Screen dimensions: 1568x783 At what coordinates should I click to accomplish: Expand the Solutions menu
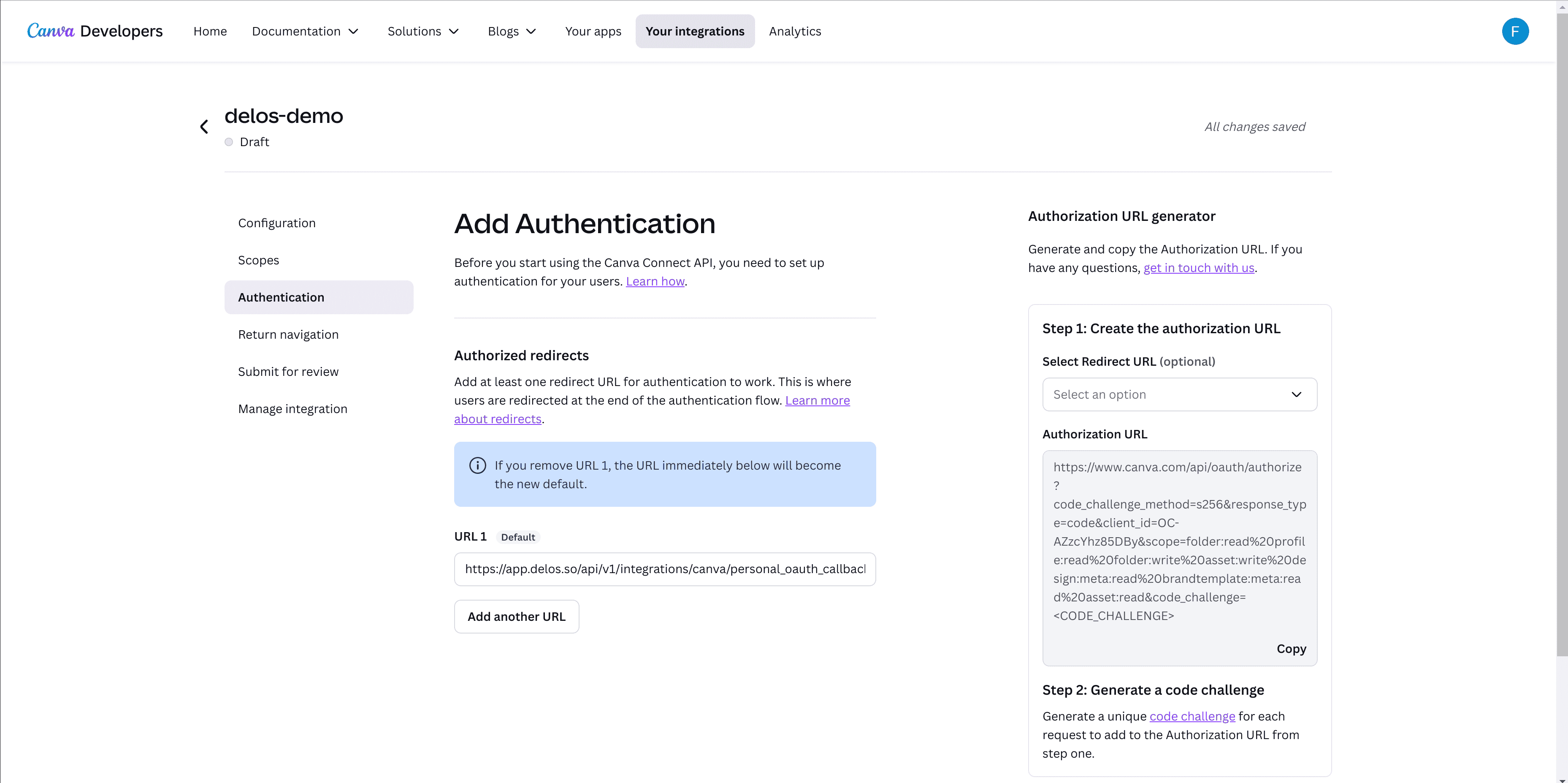[423, 31]
